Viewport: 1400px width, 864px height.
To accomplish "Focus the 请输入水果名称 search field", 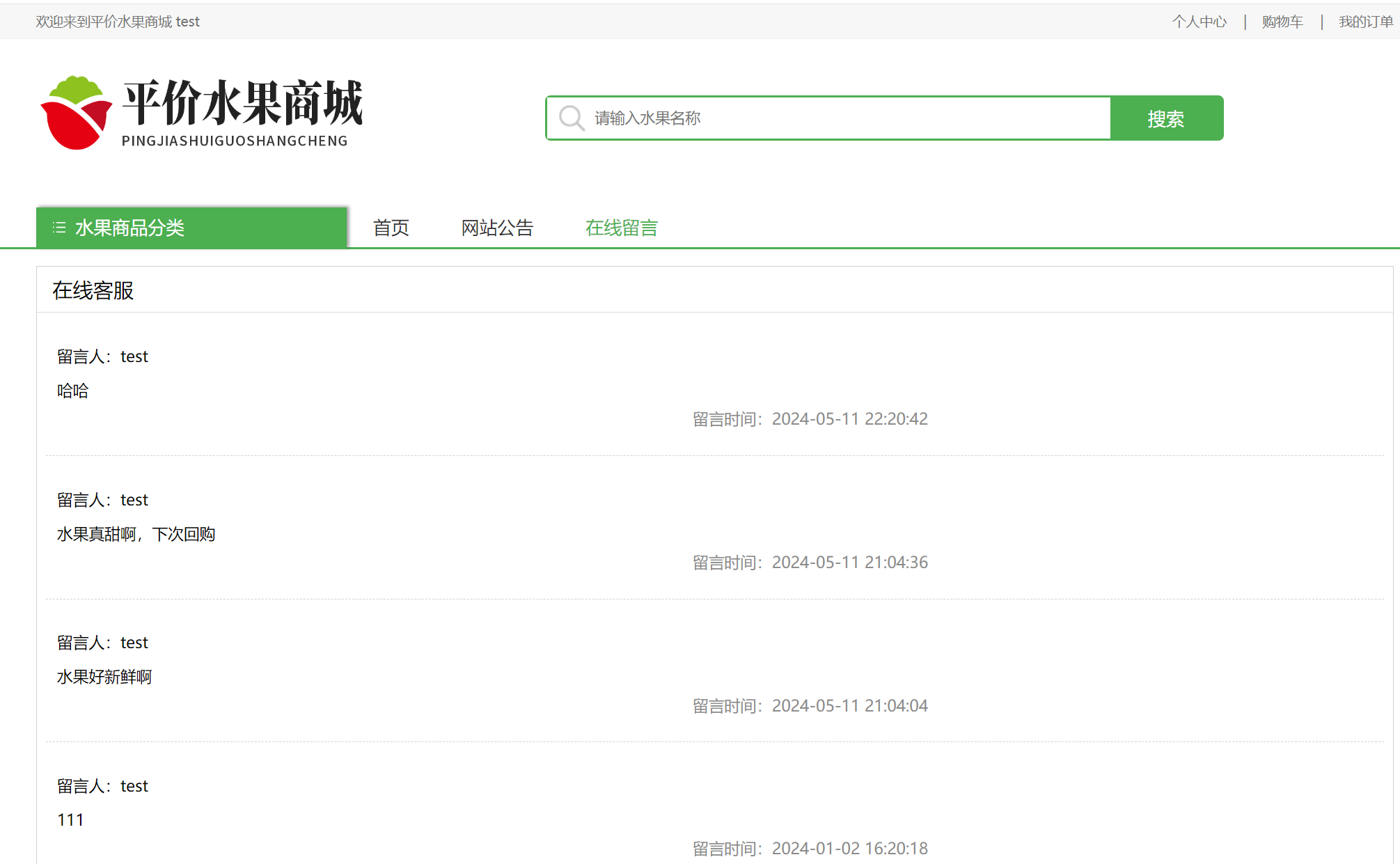I will (x=828, y=118).
